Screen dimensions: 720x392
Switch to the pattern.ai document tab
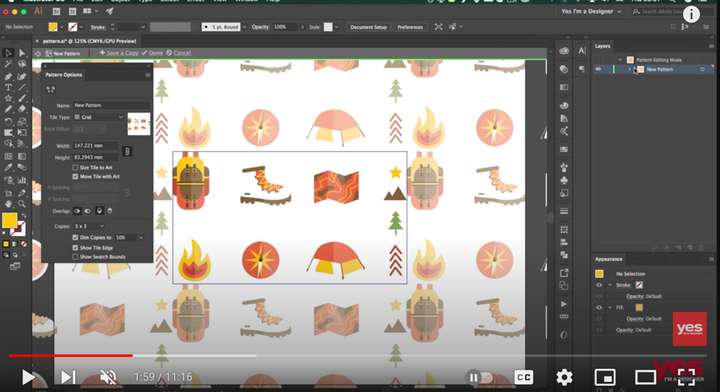click(x=90, y=41)
